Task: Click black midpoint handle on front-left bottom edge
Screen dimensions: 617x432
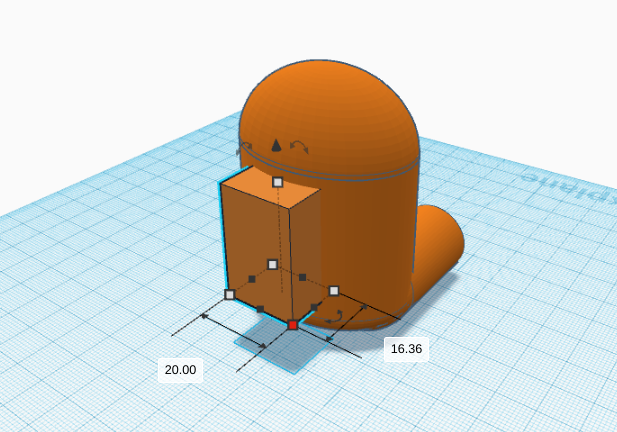Action: click(260, 309)
